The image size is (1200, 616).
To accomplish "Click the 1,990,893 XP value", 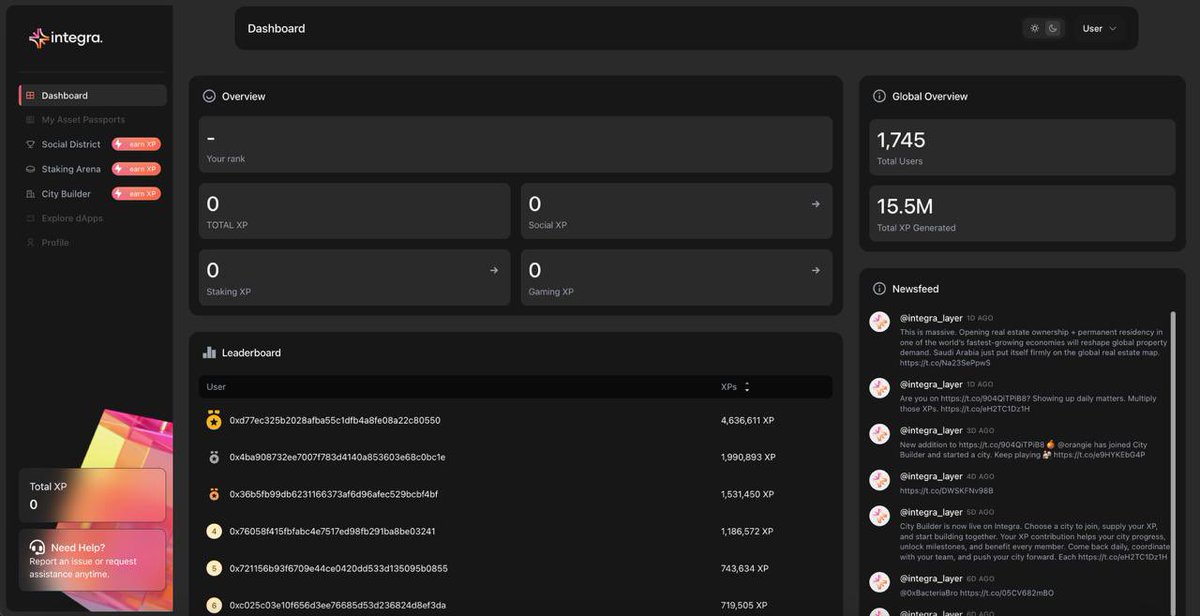I will (x=748, y=457).
